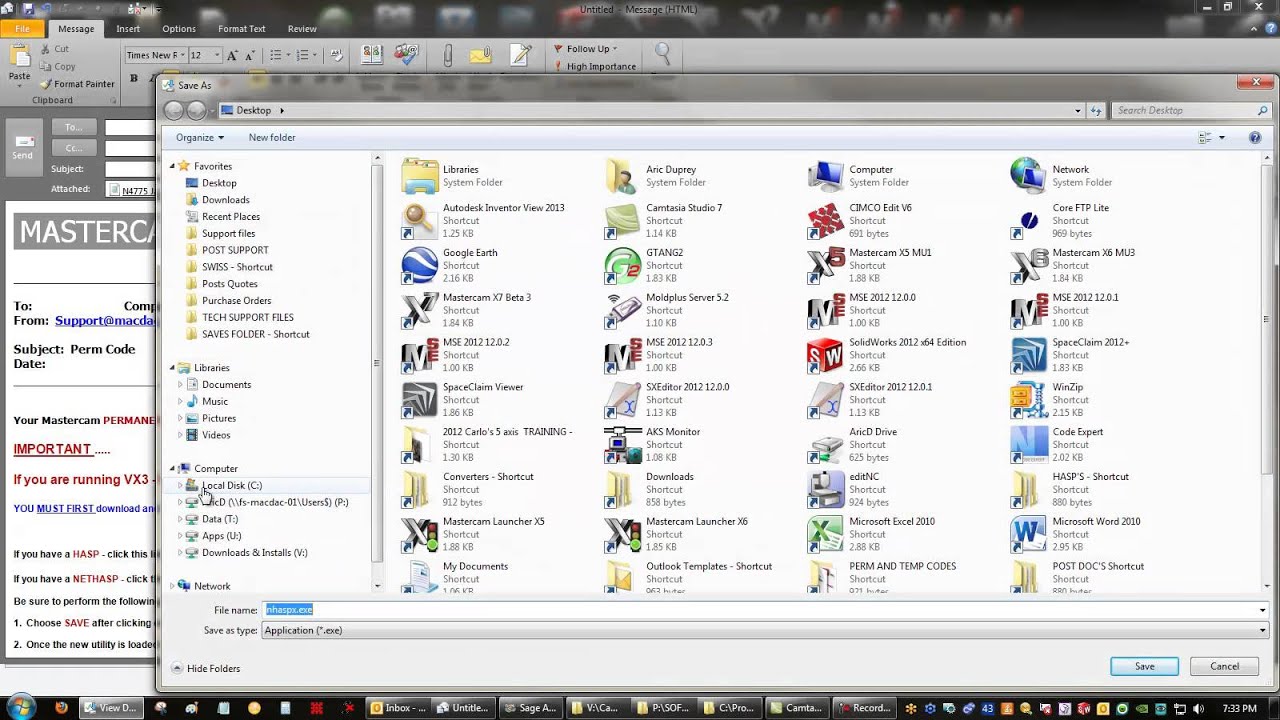Expand the Documents library node
This screenshot has width=1280, height=720.
(x=180, y=384)
